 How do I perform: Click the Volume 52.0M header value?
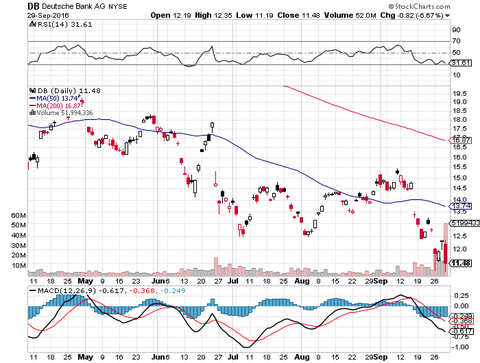[350, 15]
